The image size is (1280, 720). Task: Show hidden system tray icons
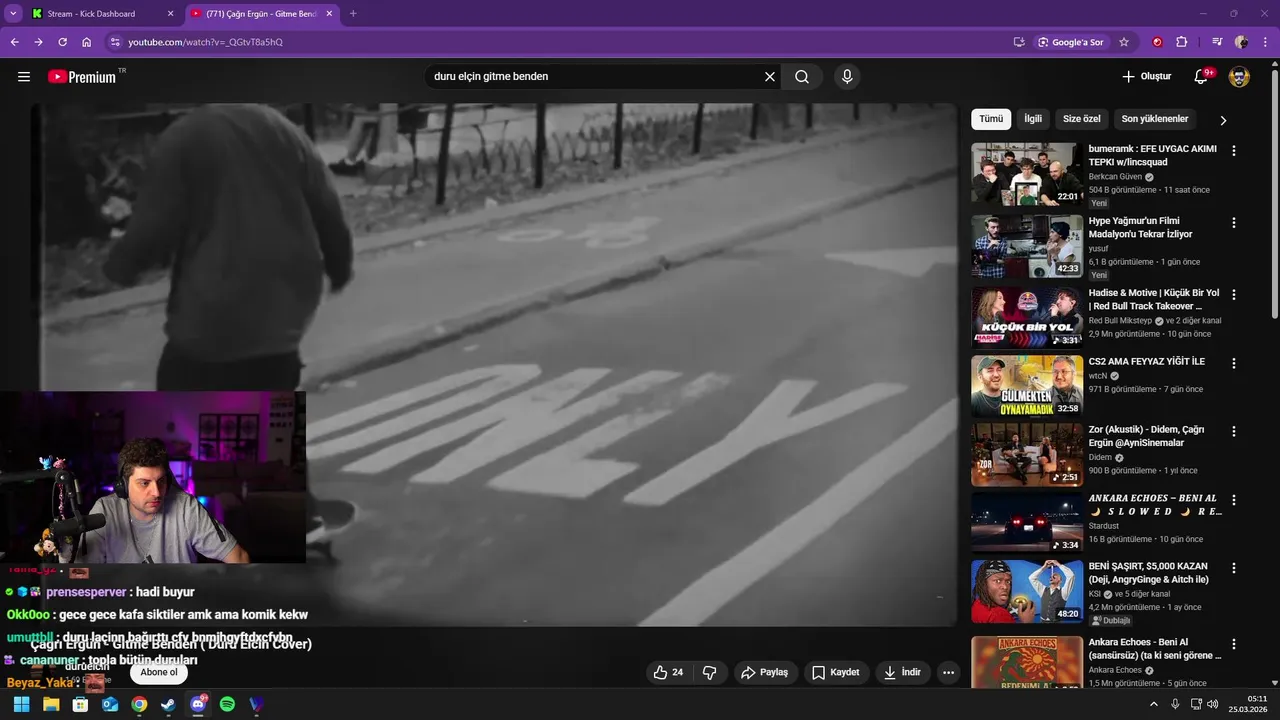pyautogui.click(x=1153, y=704)
